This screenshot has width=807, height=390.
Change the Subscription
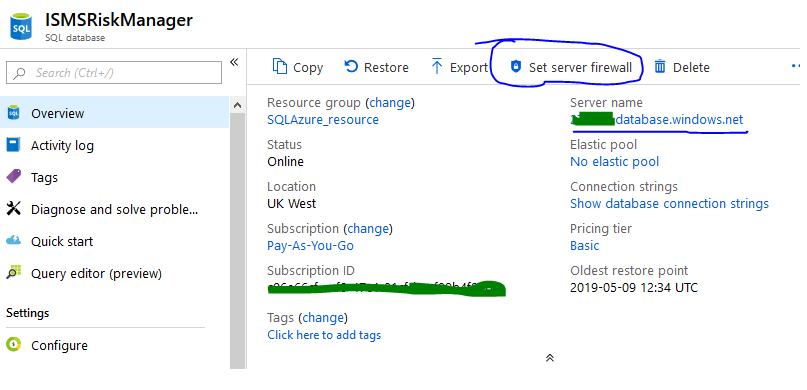(x=367, y=228)
